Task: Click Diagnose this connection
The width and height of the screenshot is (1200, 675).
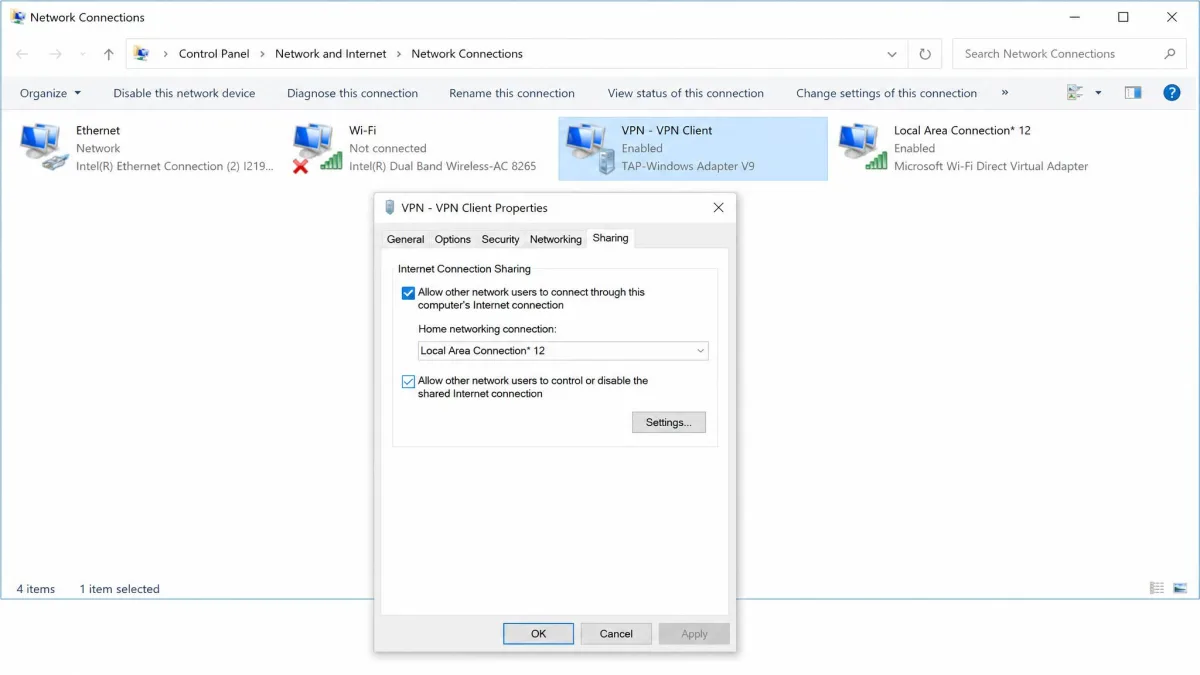Action: tap(352, 93)
